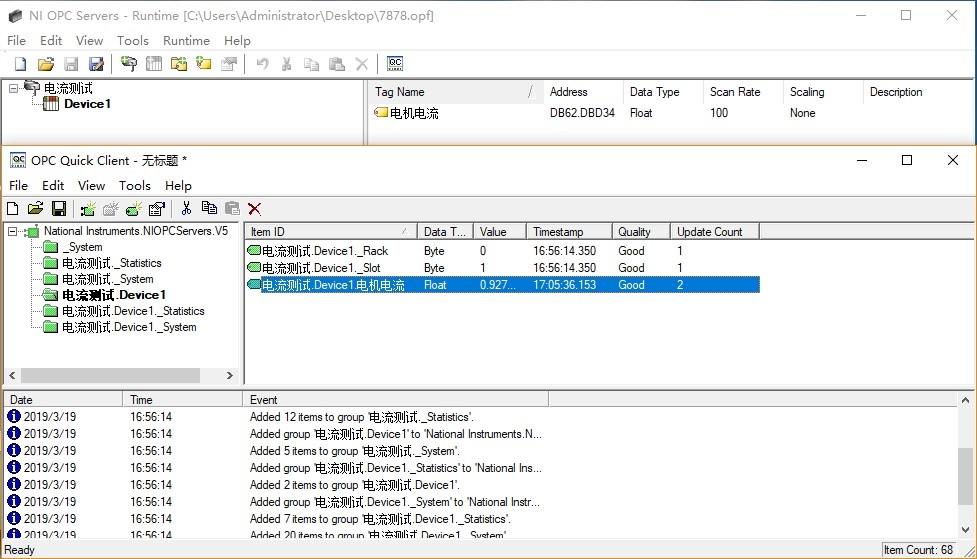The height and width of the screenshot is (559, 977).
Task: Open File menu in NI OPC Servers window
Action: [x=16, y=41]
